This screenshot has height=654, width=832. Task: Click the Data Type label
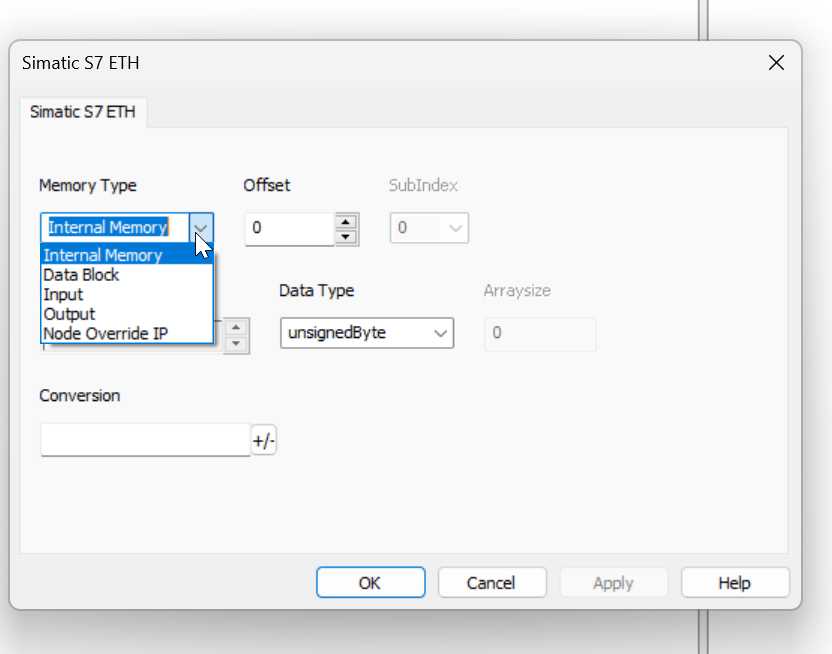tap(317, 291)
